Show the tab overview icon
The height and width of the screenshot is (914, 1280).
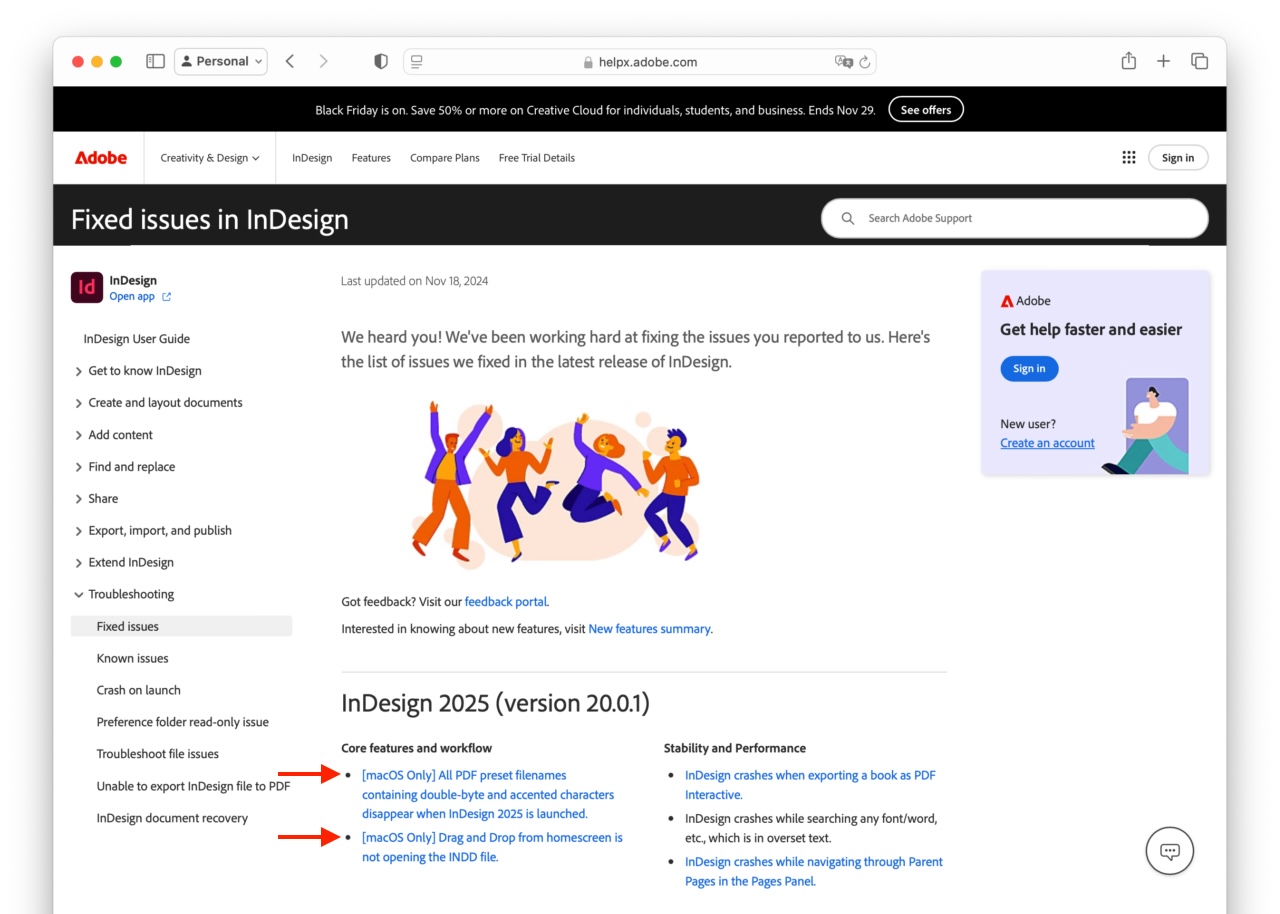(x=1199, y=61)
